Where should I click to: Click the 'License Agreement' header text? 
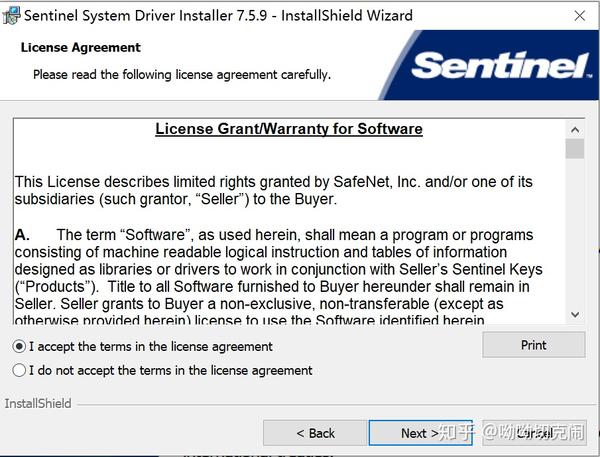(x=81, y=47)
